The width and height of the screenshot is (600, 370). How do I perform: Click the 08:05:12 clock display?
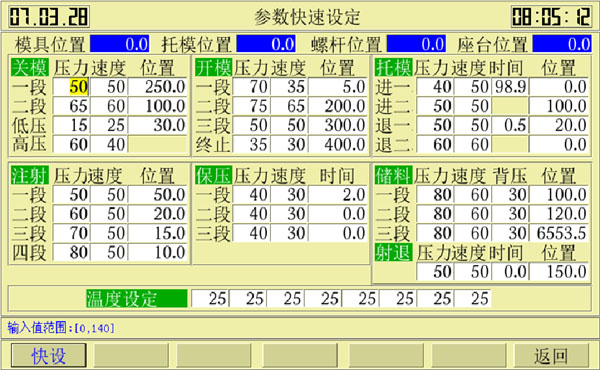551,16
